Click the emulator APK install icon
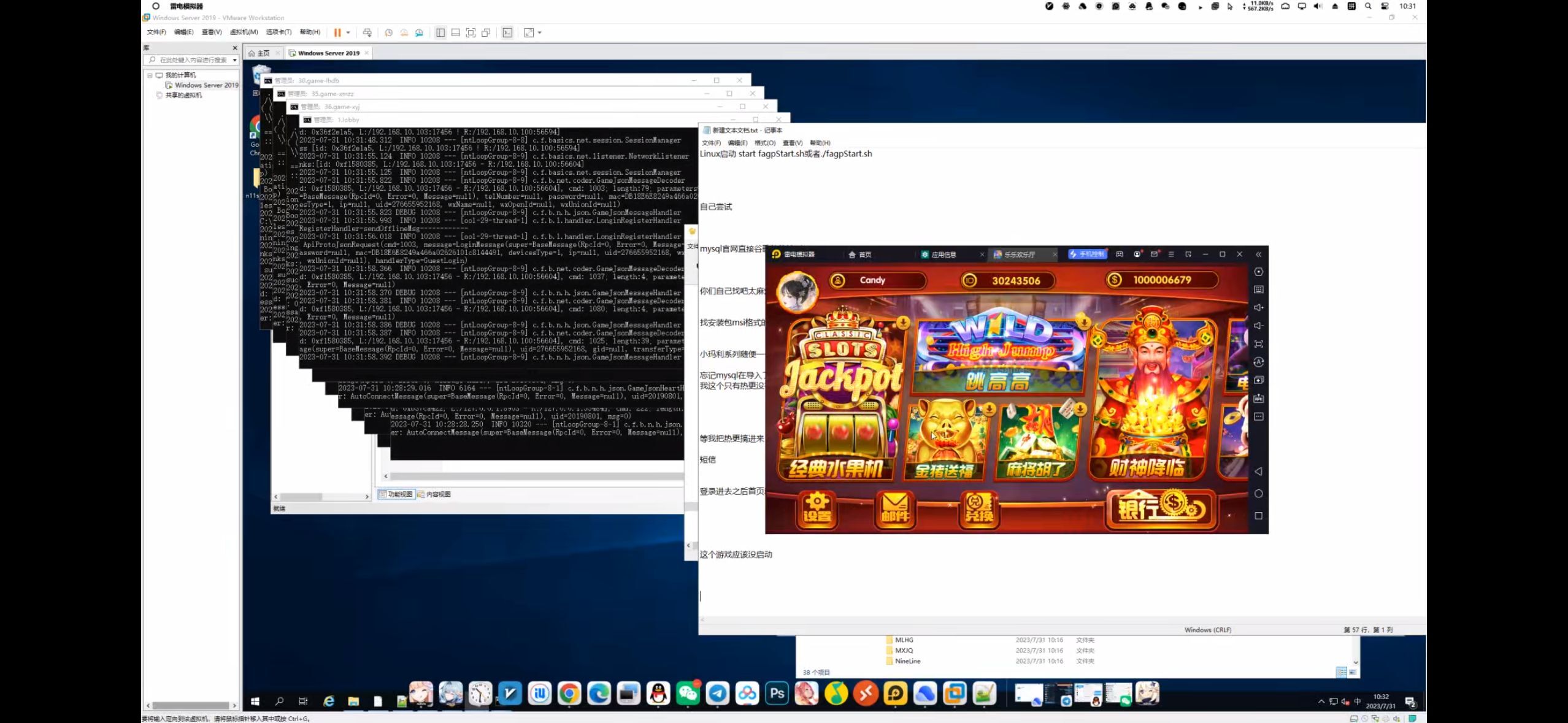This screenshot has height=723, width=1568. pos(1259,399)
